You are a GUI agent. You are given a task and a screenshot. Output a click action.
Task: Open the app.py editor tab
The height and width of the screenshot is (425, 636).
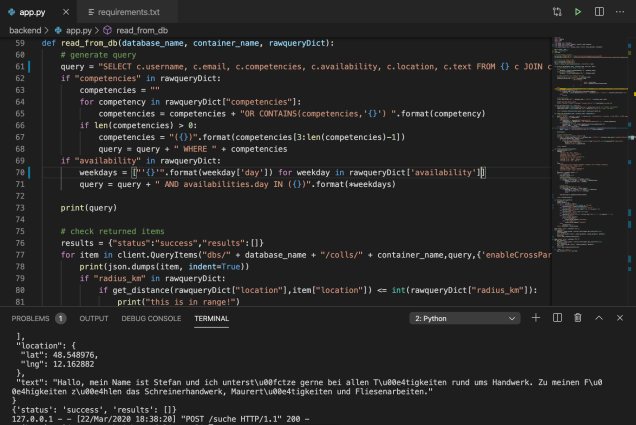pos(32,12)
